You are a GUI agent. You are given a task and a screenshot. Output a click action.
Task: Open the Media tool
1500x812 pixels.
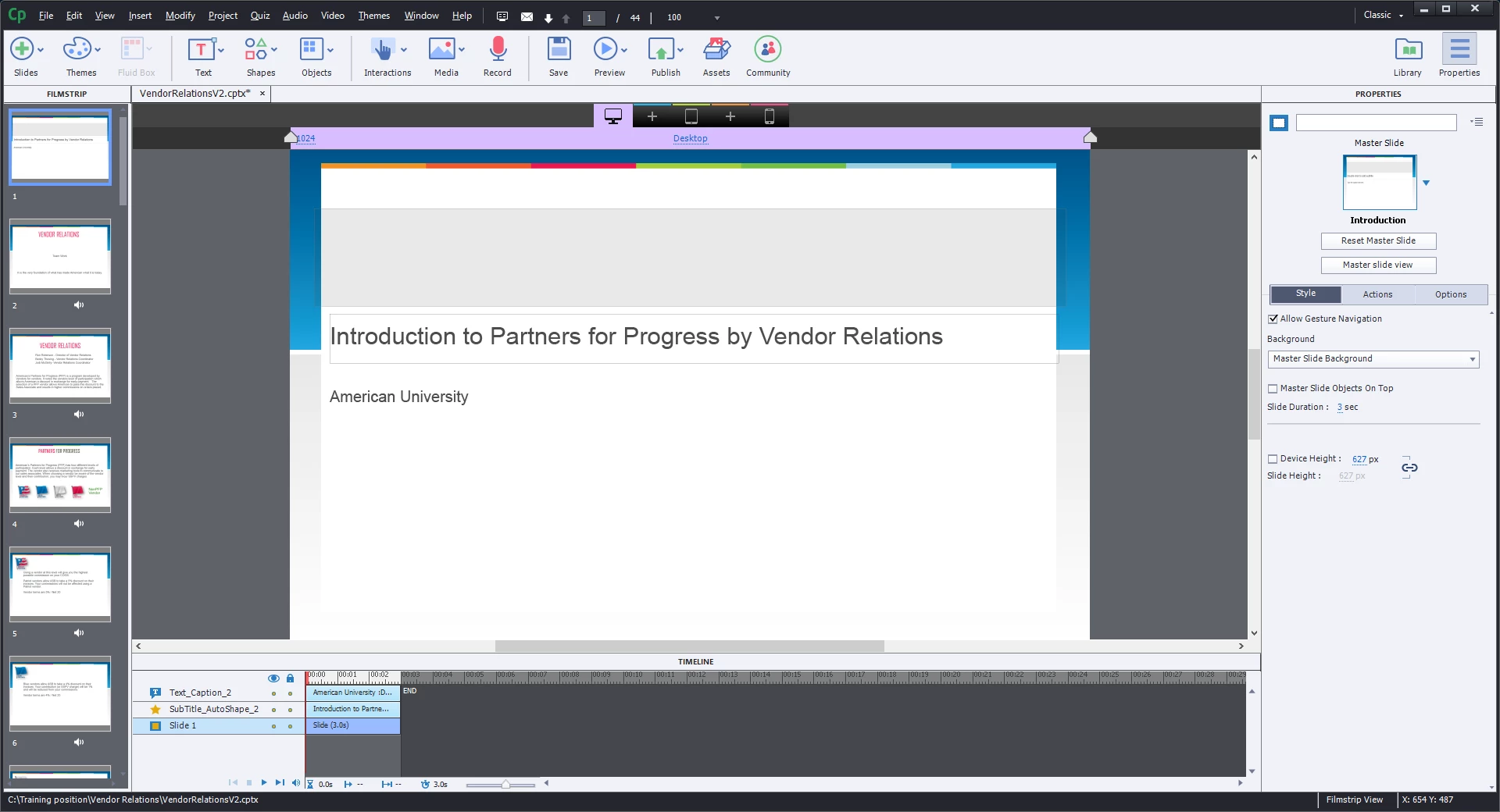tap(441, 49)
